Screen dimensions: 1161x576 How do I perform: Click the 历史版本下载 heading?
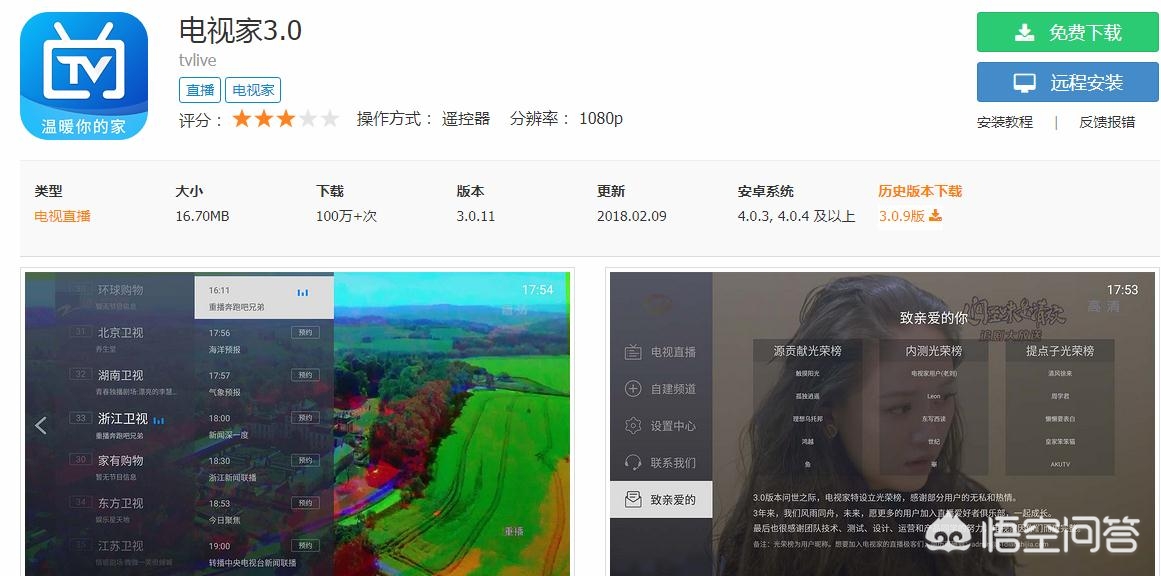[x=920, y=191]
